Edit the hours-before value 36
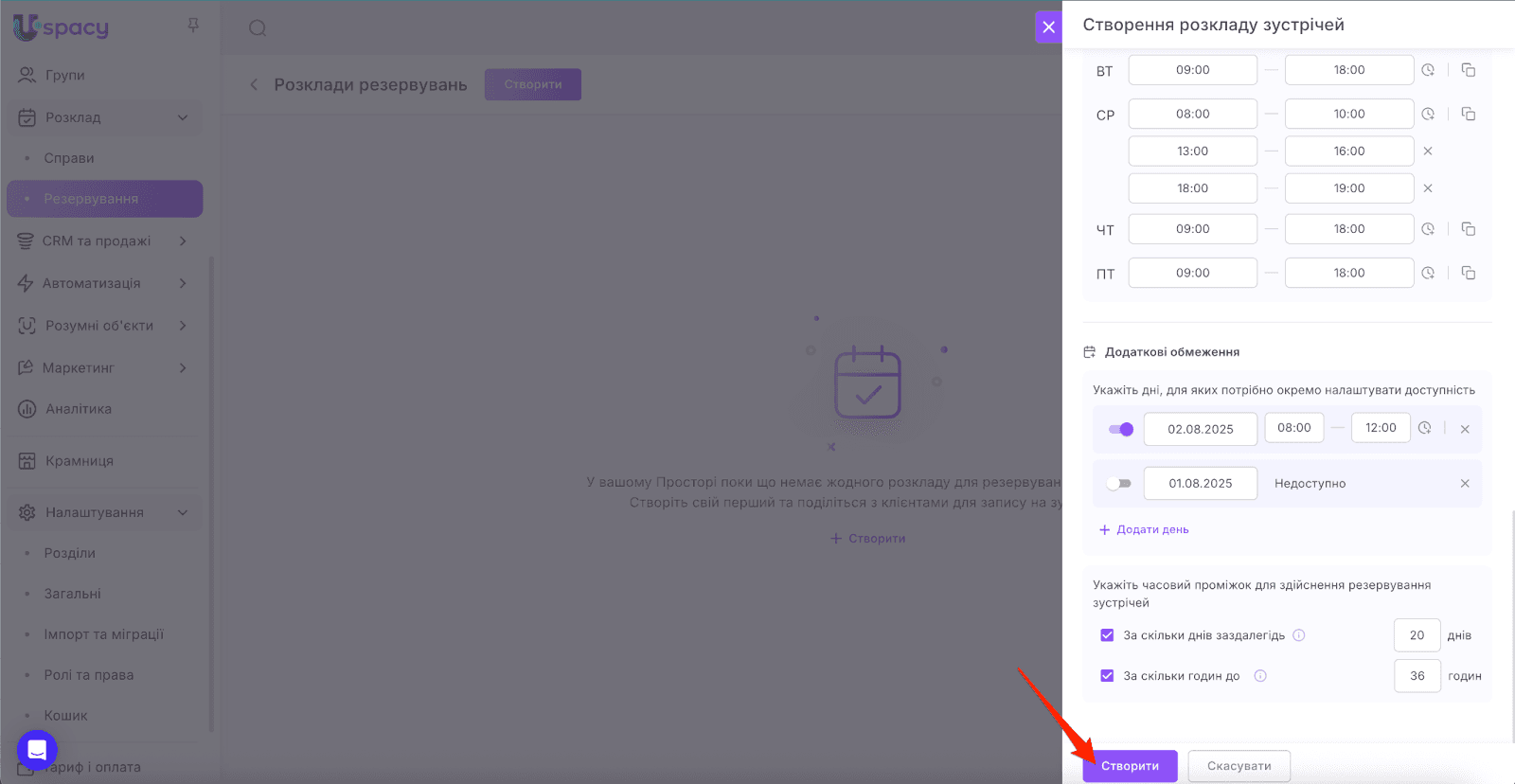Viewport: 1515px width, 784px height. click(x=1417, y=676)
